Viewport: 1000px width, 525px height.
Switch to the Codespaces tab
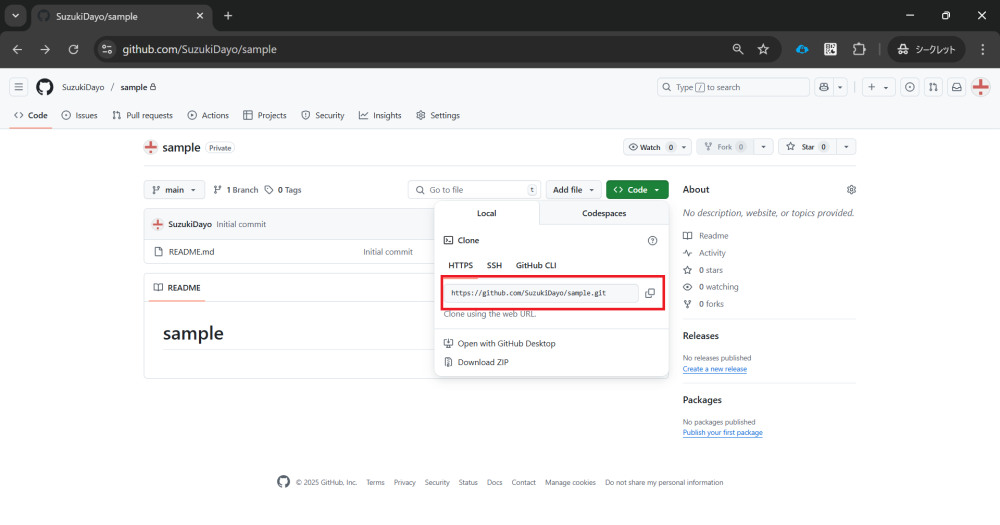604,213
